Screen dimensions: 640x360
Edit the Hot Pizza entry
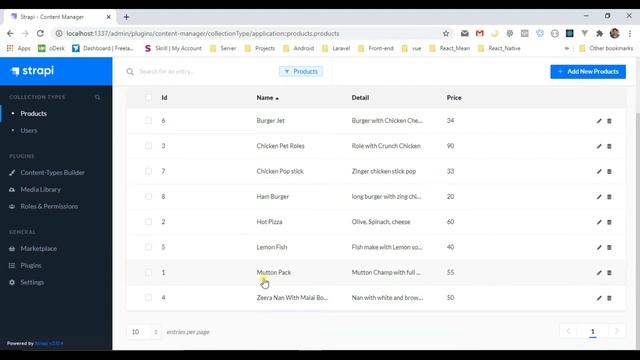[x=599, y=222]
